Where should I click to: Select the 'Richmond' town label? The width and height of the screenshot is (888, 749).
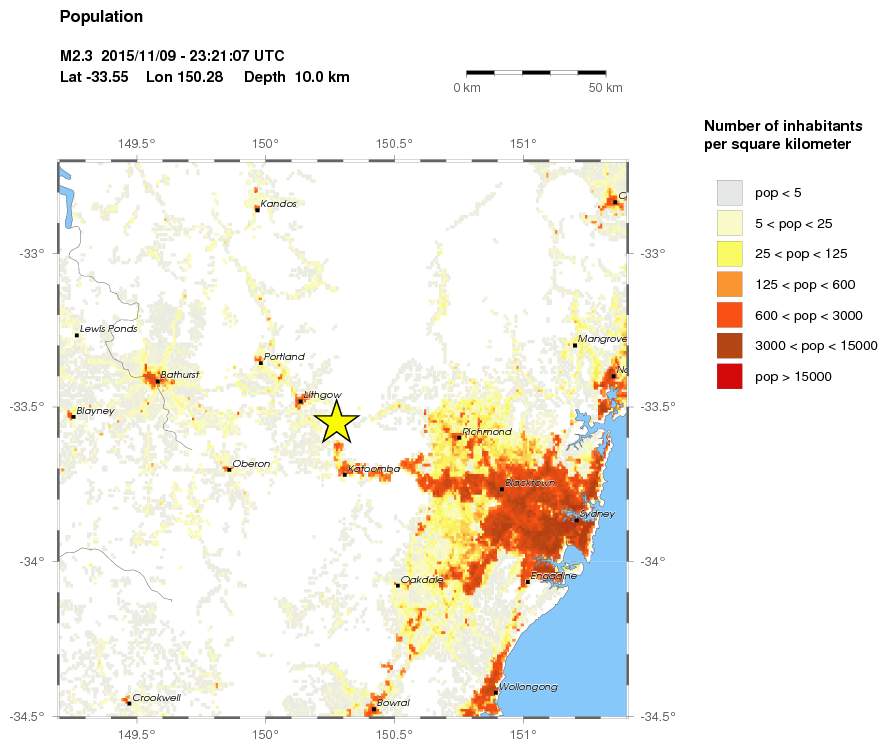(487, 431)
